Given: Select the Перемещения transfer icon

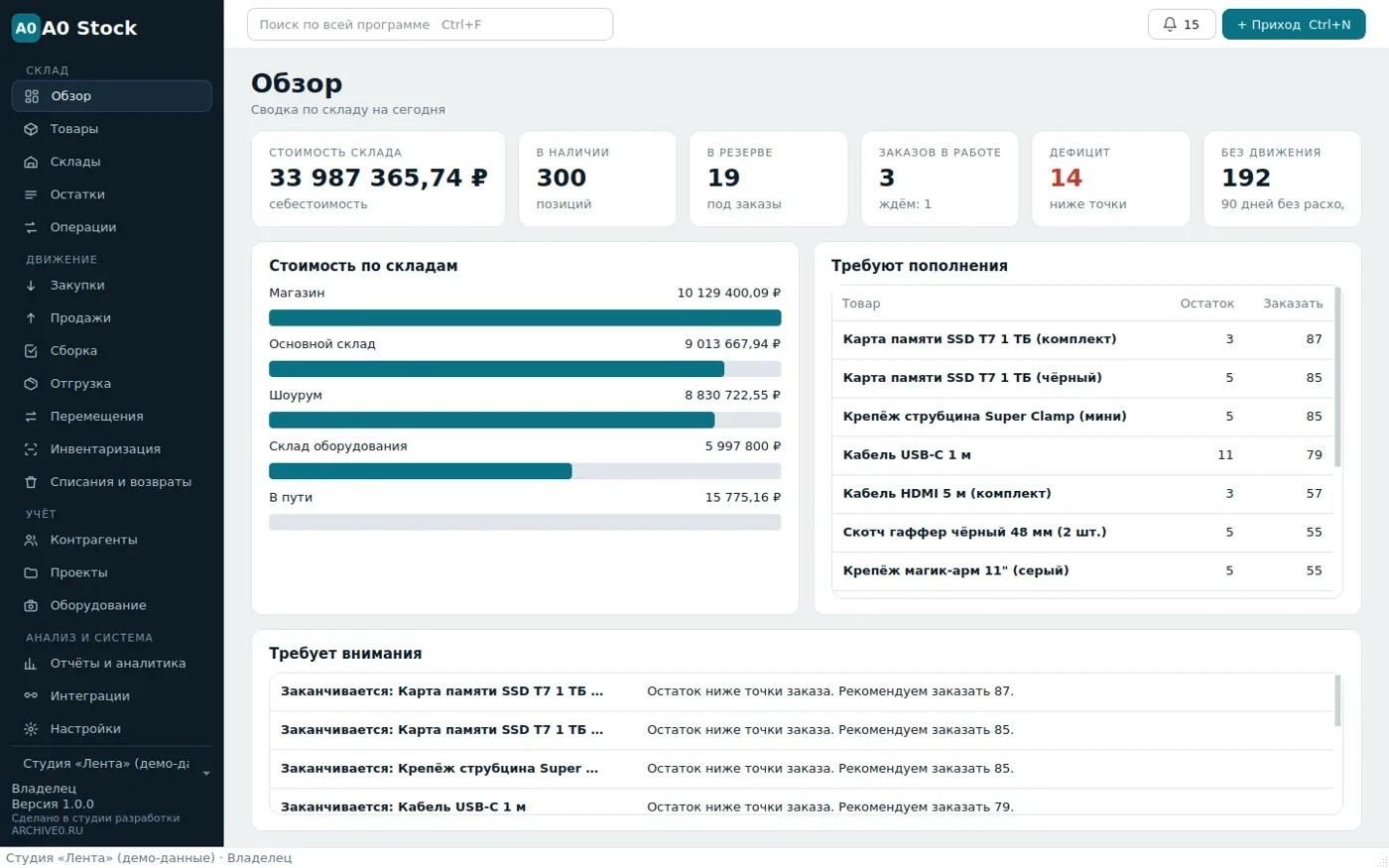Looking at the screenshot, I should click(31, 416).
